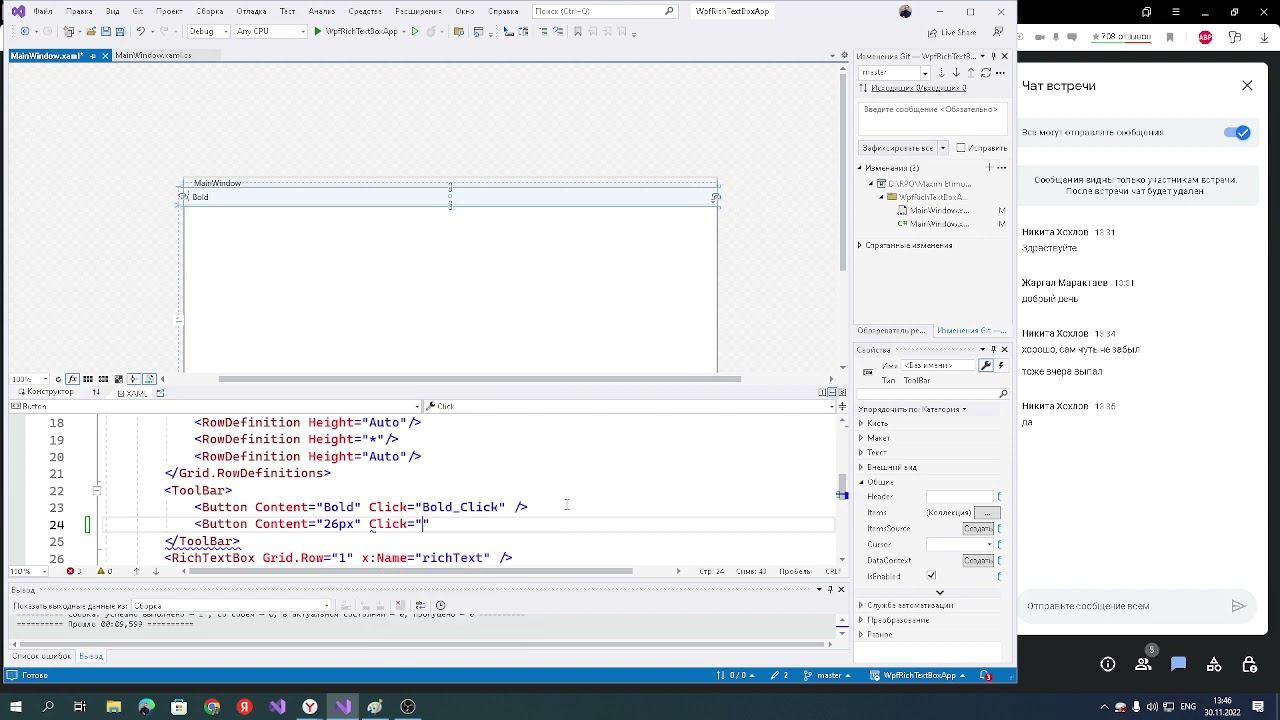Click the 'Зафиксировать все' commit button
The height and width of the screenshot is (720, 1280).
(897, 148)
